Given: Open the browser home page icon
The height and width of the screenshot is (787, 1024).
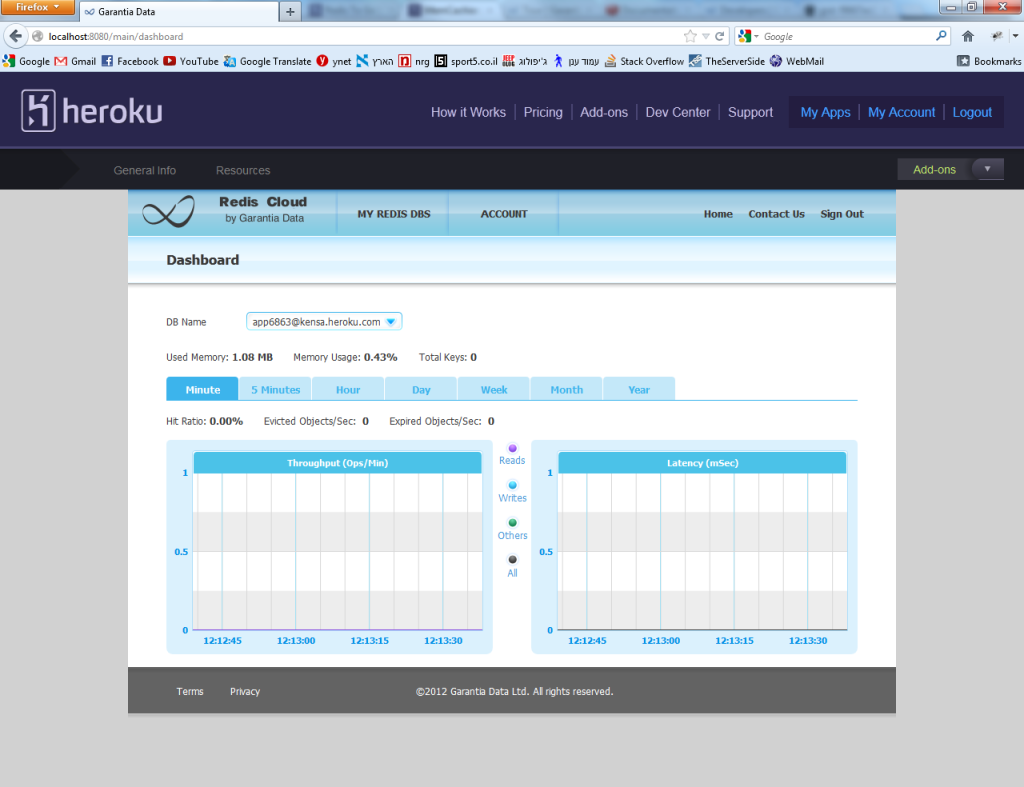Looking at the screenshot, I should point(968,36).
